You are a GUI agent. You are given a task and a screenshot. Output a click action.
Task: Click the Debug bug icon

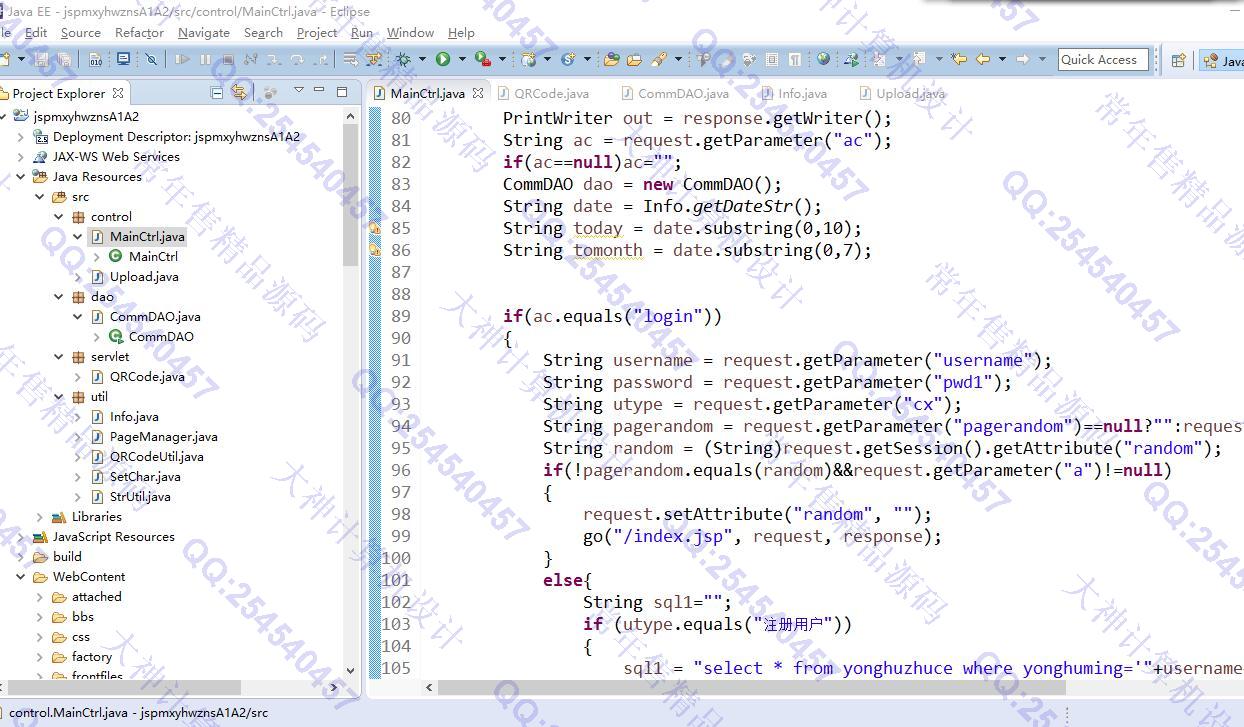403,59
